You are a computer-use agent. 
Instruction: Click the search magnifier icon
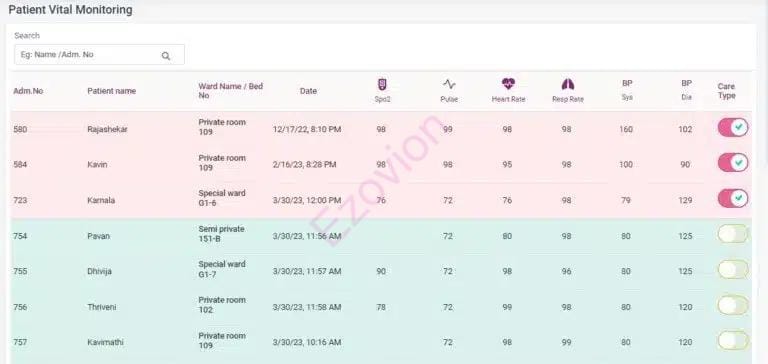point(166,55)
